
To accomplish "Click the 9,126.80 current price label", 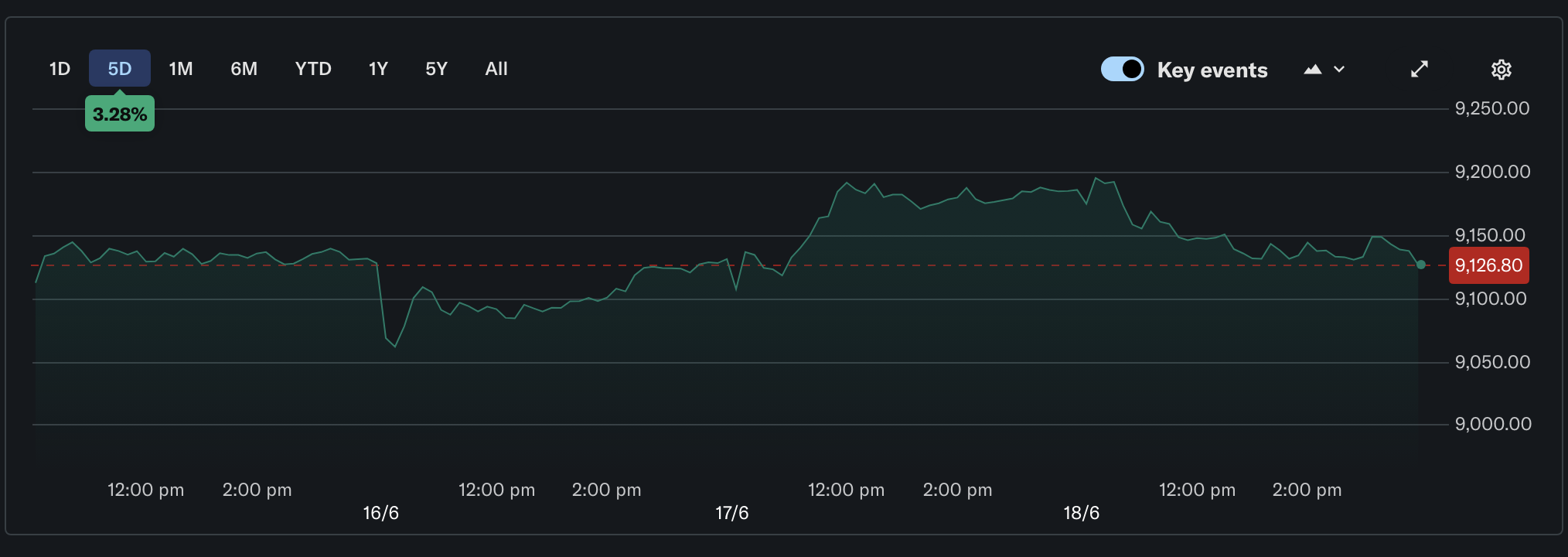I will 1488,265.
